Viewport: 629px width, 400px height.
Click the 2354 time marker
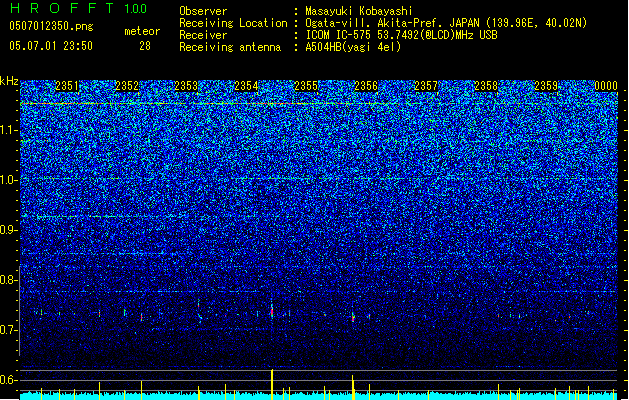[x=246, y=86]
